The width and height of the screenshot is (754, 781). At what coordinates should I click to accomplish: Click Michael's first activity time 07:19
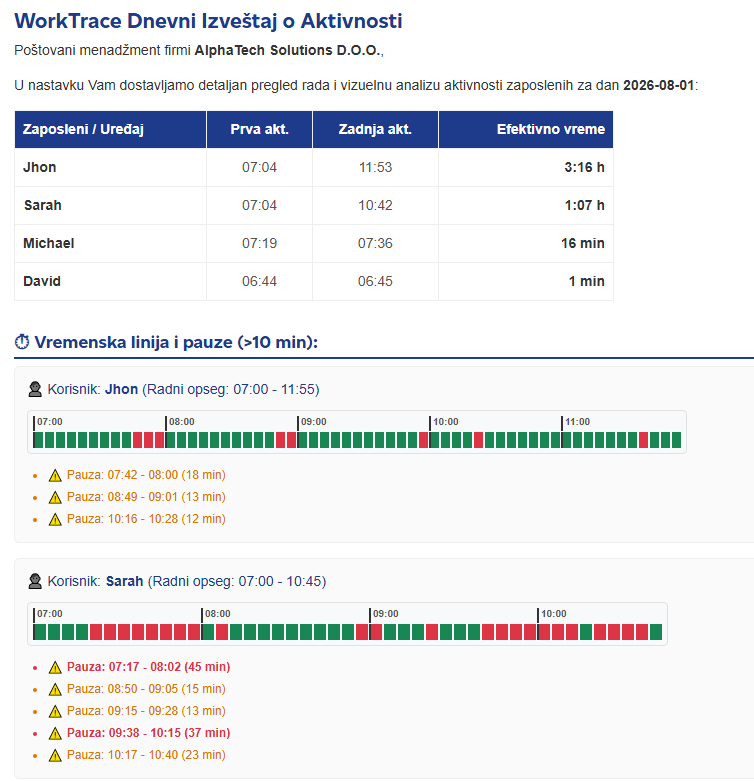[259, 243]
